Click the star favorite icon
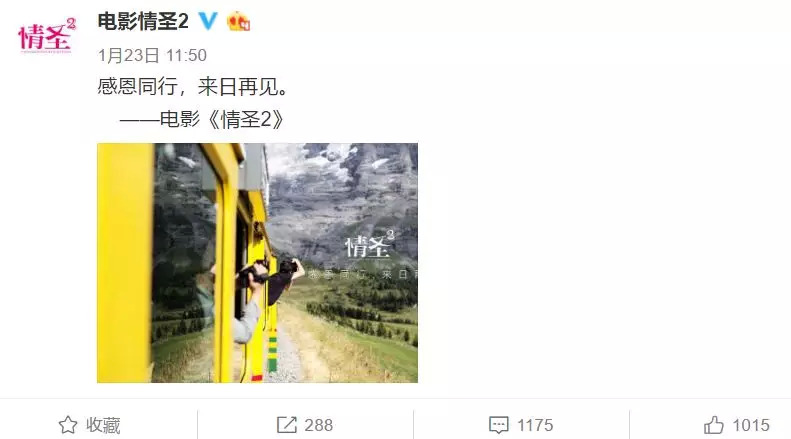The height and width of the screenshot is (439, 791). pos(68,425)
